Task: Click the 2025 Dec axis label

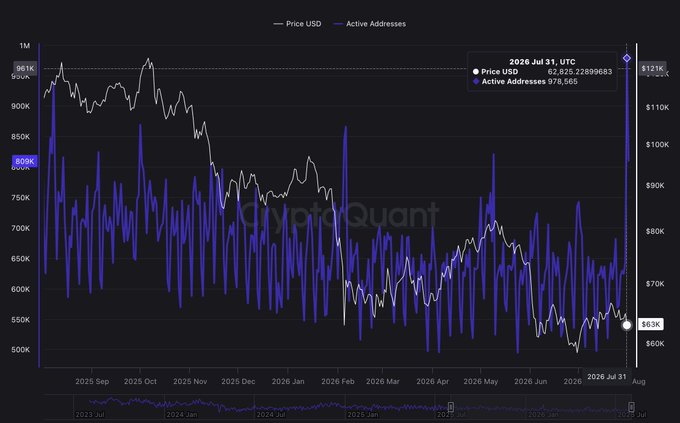Action: click(x=238, y=381)
